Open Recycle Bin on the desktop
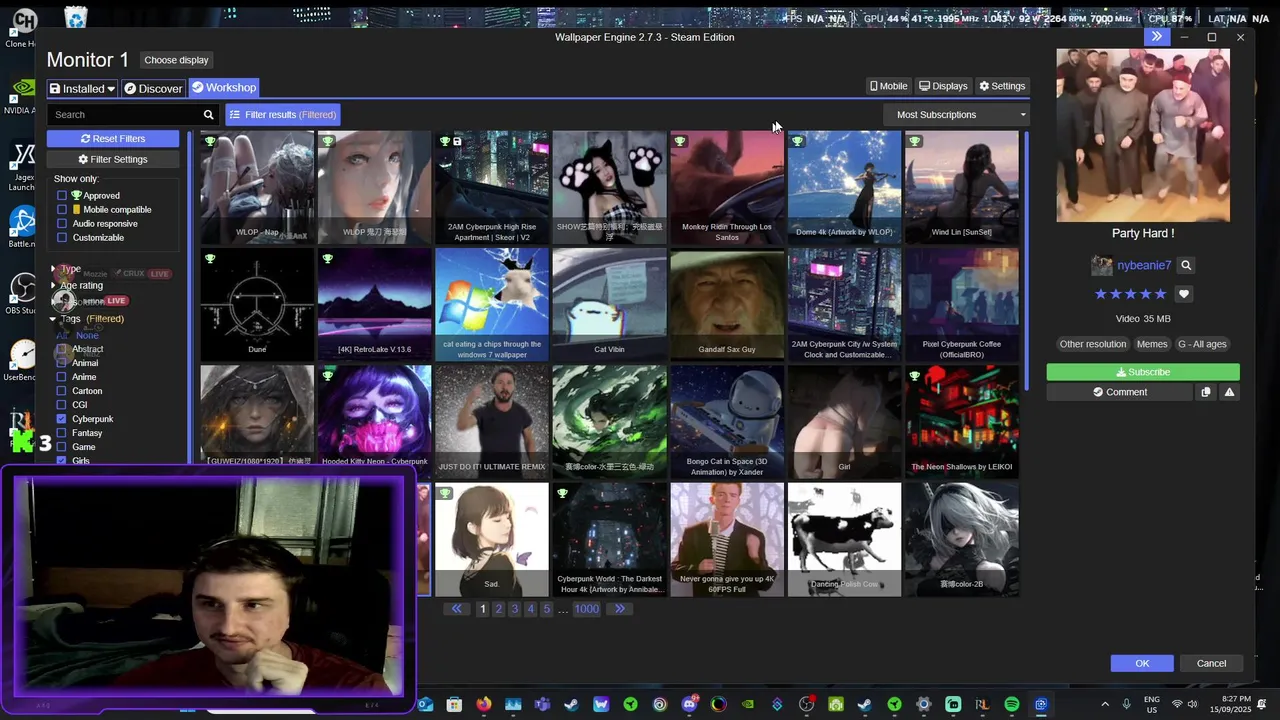This screenshot has width=1280, height=720. pos(75,17)
